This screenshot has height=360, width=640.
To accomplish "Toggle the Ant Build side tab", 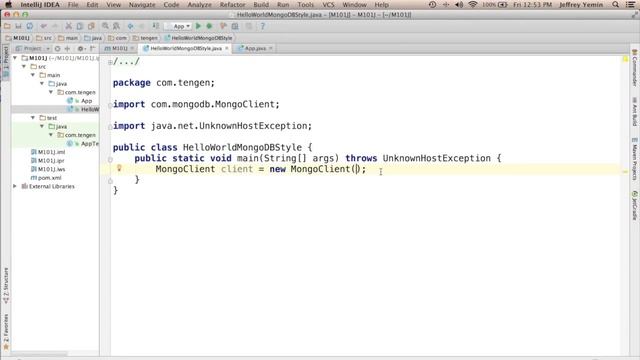I will click(634, 111).
